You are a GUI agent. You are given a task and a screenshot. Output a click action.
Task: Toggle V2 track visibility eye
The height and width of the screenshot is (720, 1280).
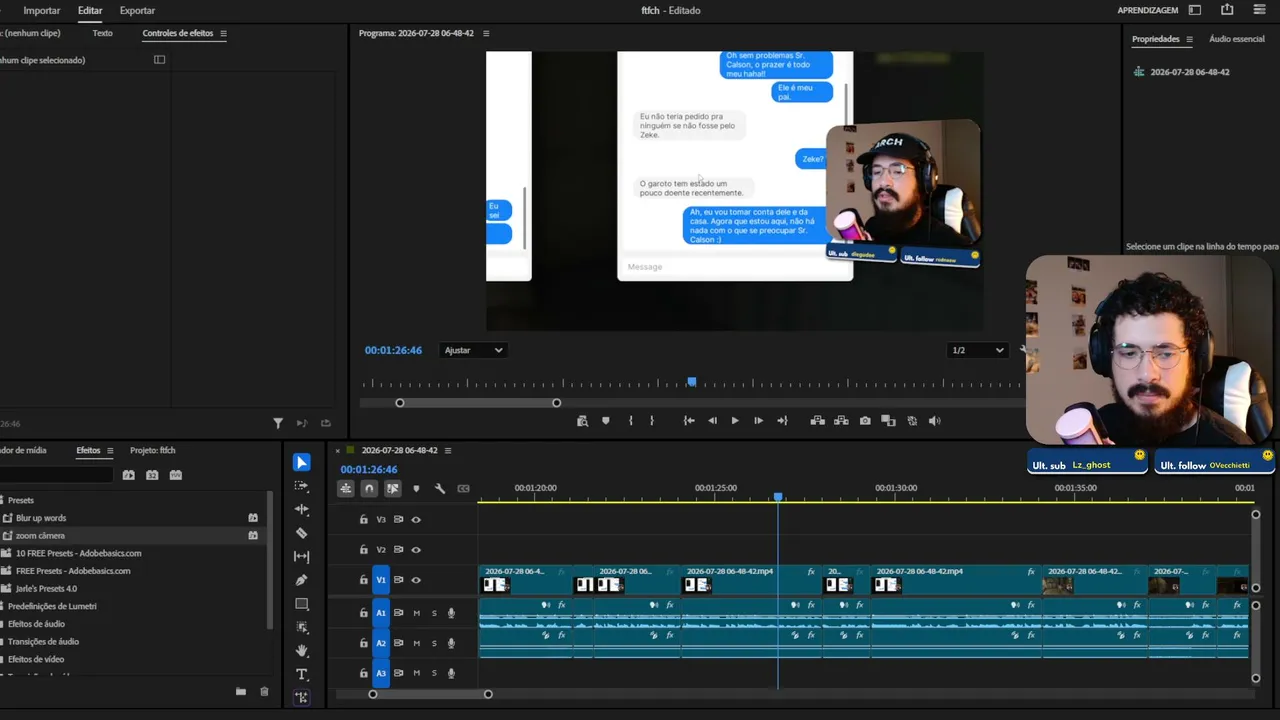pyautogui.click(x=416, y=550)
